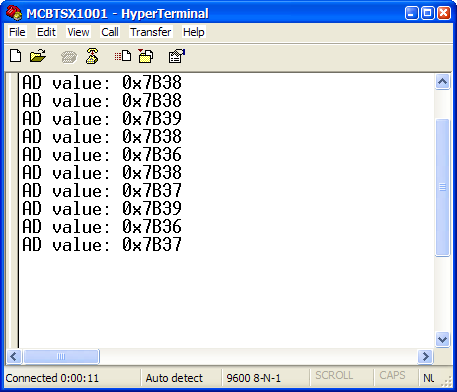
Task: Click the AD value 0x7B37 last line
Action: [102, 244]
